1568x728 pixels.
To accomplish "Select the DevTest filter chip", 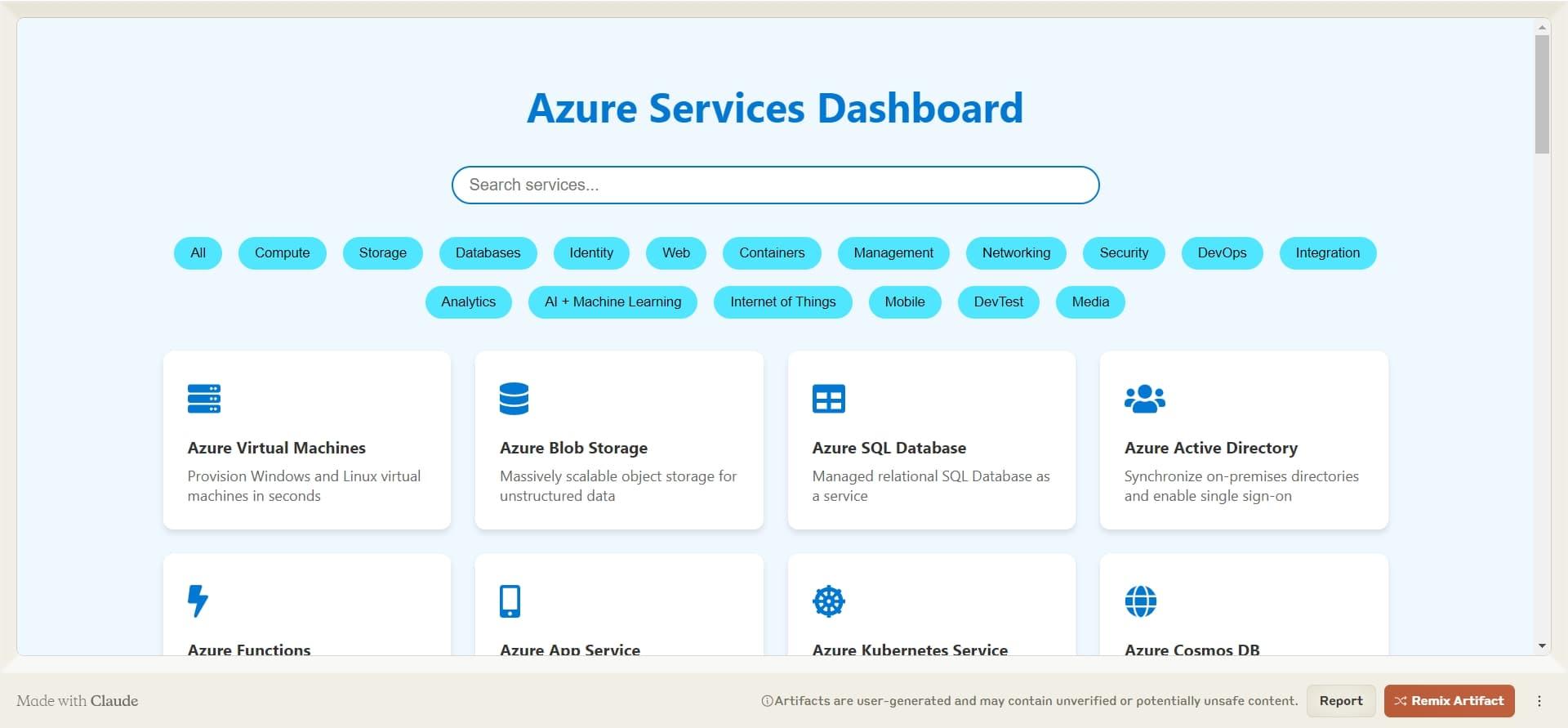I will (998, 302).
